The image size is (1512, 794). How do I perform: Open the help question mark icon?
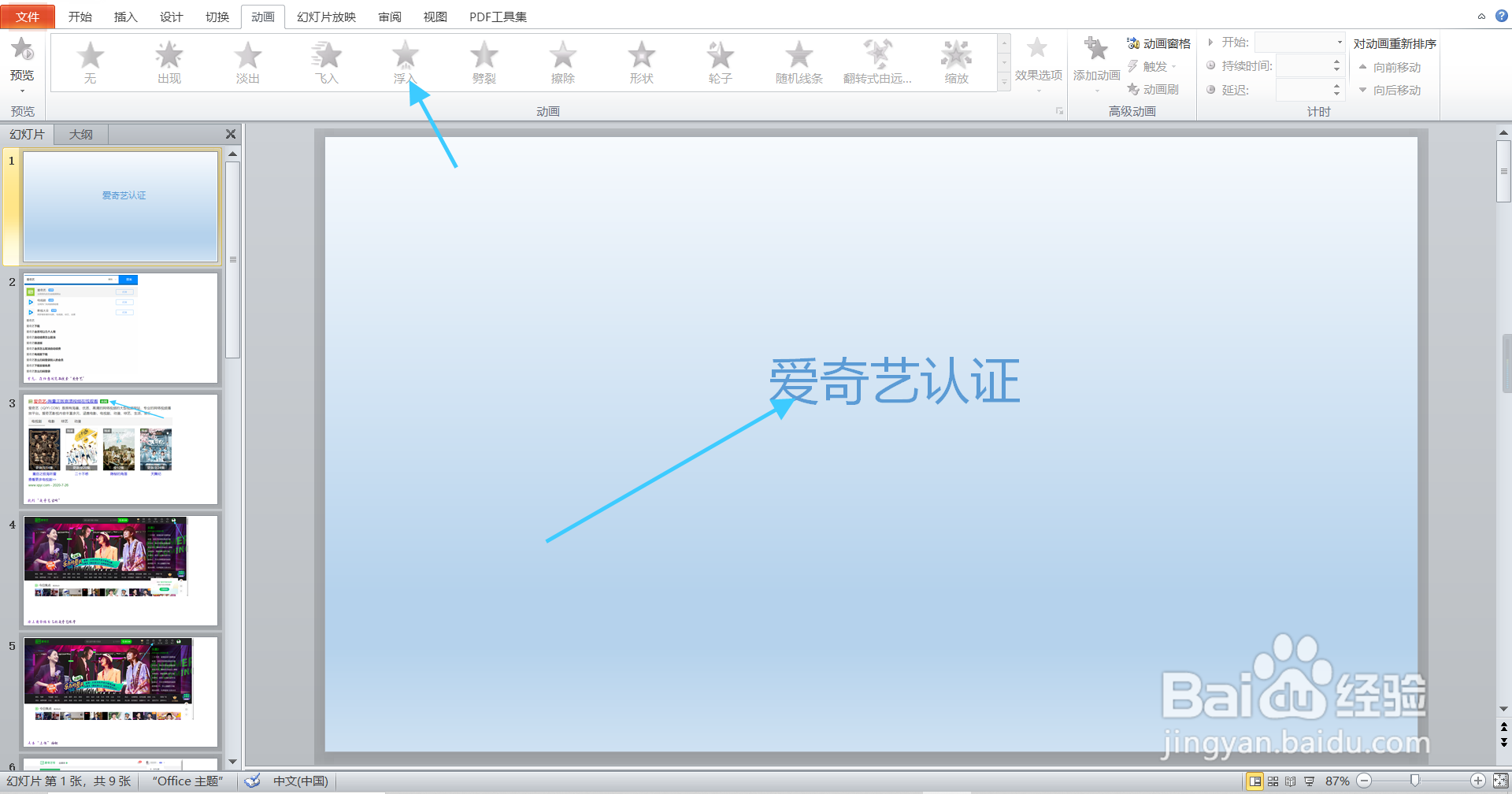click(1502, 16)
